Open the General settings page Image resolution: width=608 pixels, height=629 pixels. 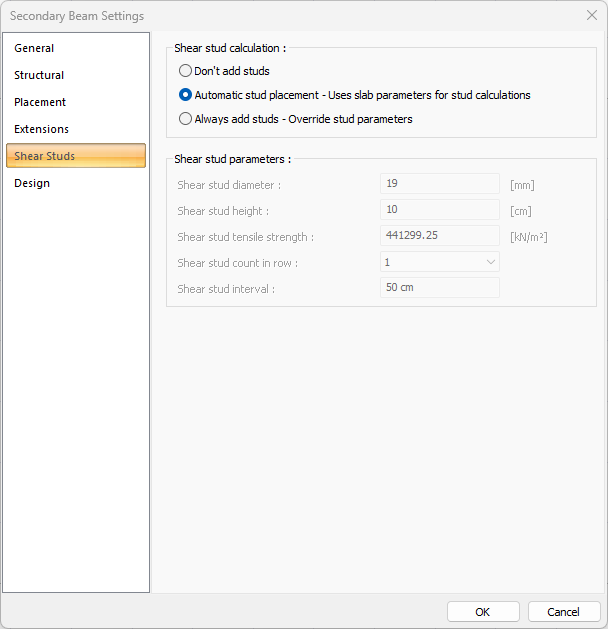tap(35, 48)
